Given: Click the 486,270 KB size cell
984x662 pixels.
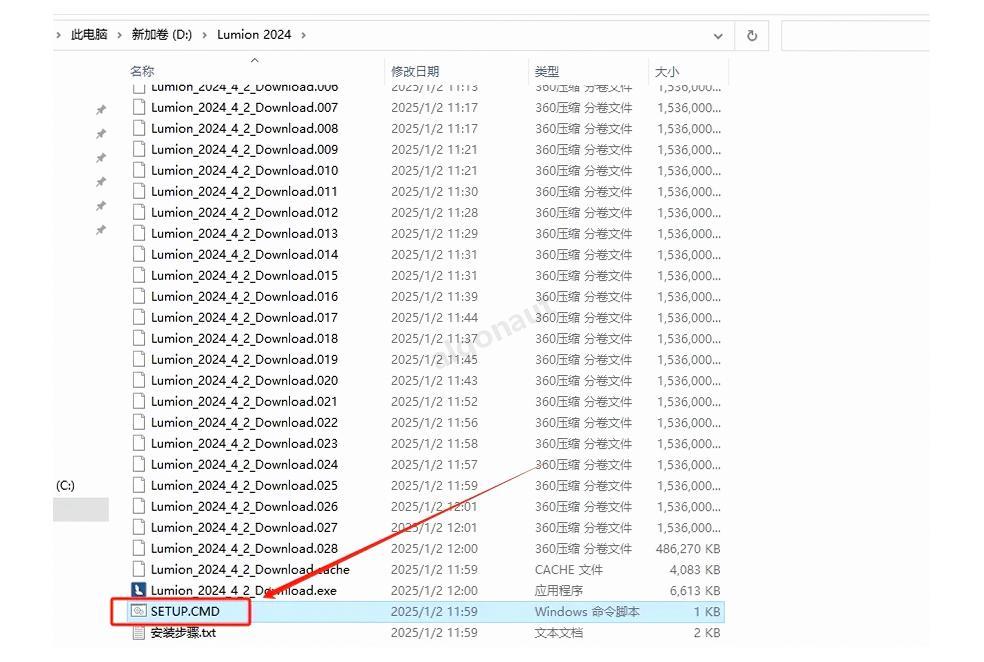Looking at the screenshot, I should (688, 548).
